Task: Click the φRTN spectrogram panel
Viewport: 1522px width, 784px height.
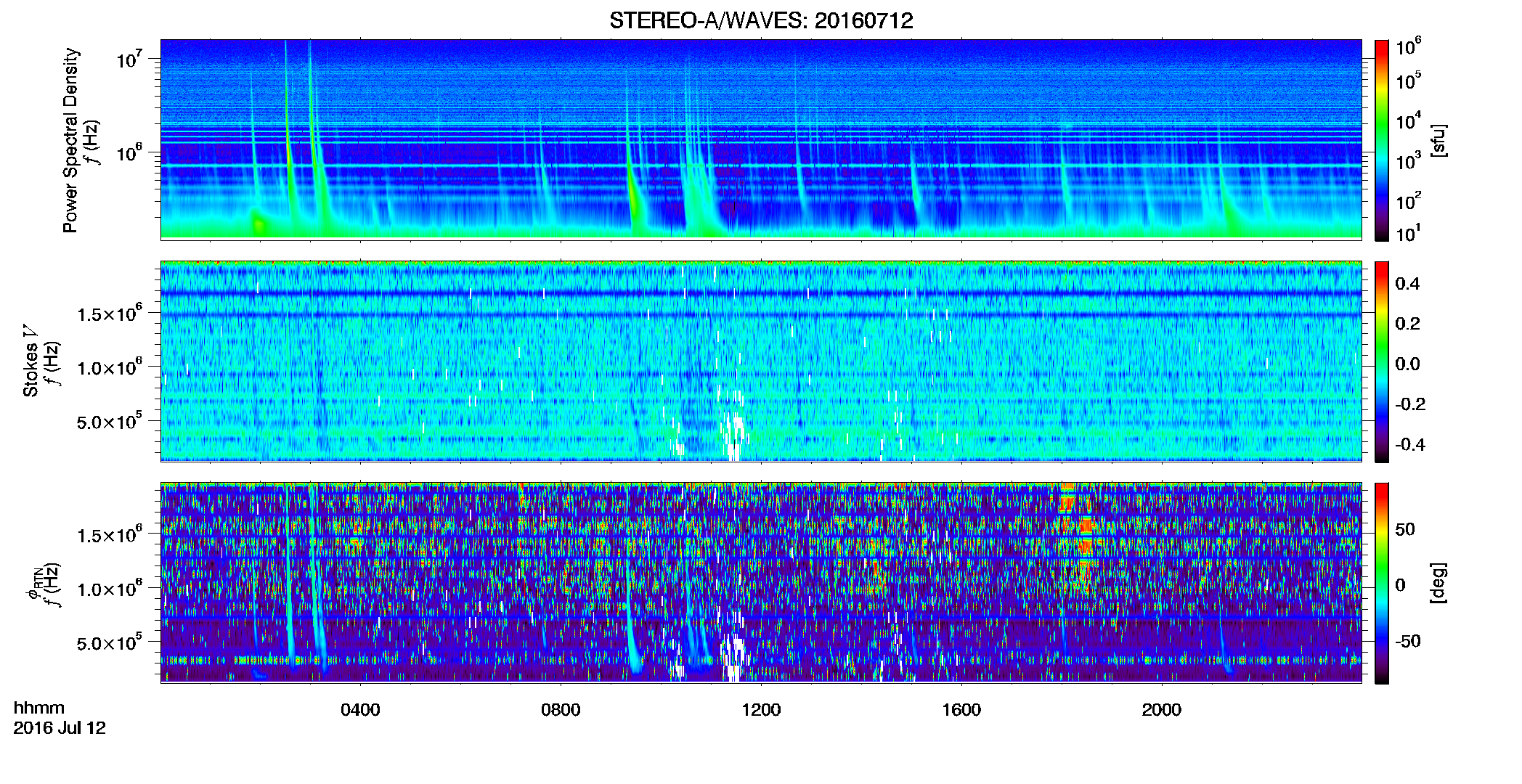Action: [761, 583]
